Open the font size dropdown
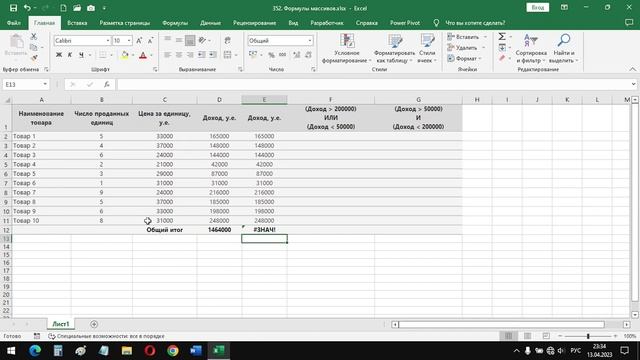 coord(129,40)
